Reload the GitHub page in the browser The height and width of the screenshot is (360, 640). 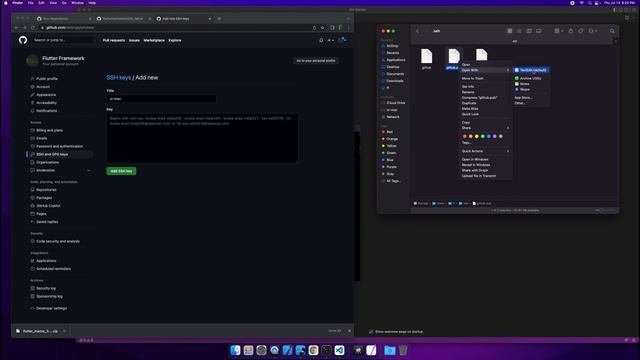click(33, 28)
